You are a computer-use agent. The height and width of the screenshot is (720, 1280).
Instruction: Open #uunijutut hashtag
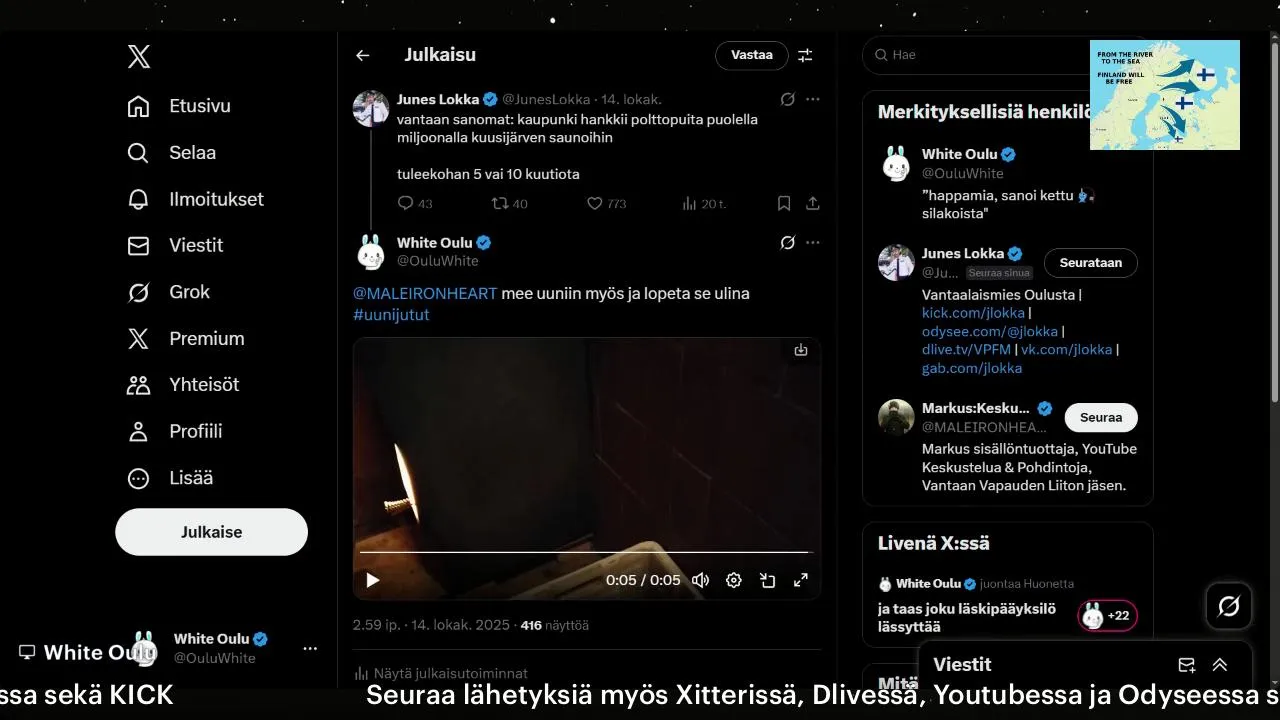(391, 314)
